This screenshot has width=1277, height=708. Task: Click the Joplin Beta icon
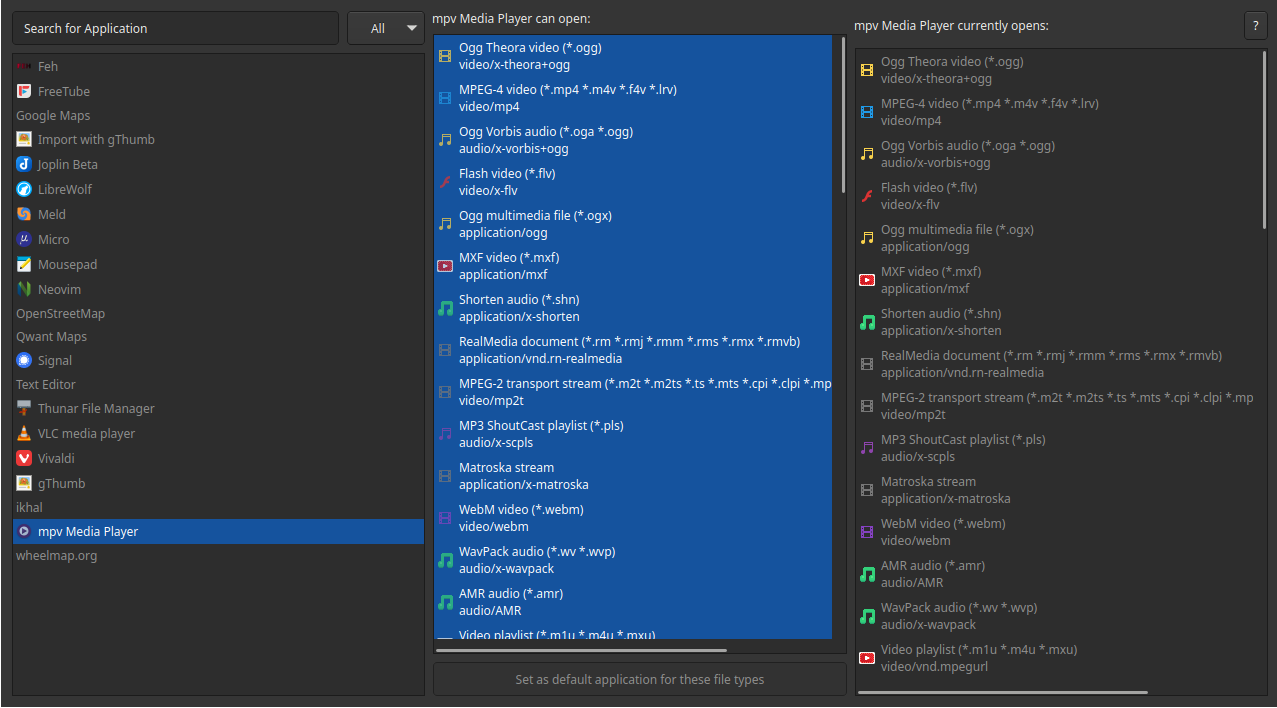(23, 164)
